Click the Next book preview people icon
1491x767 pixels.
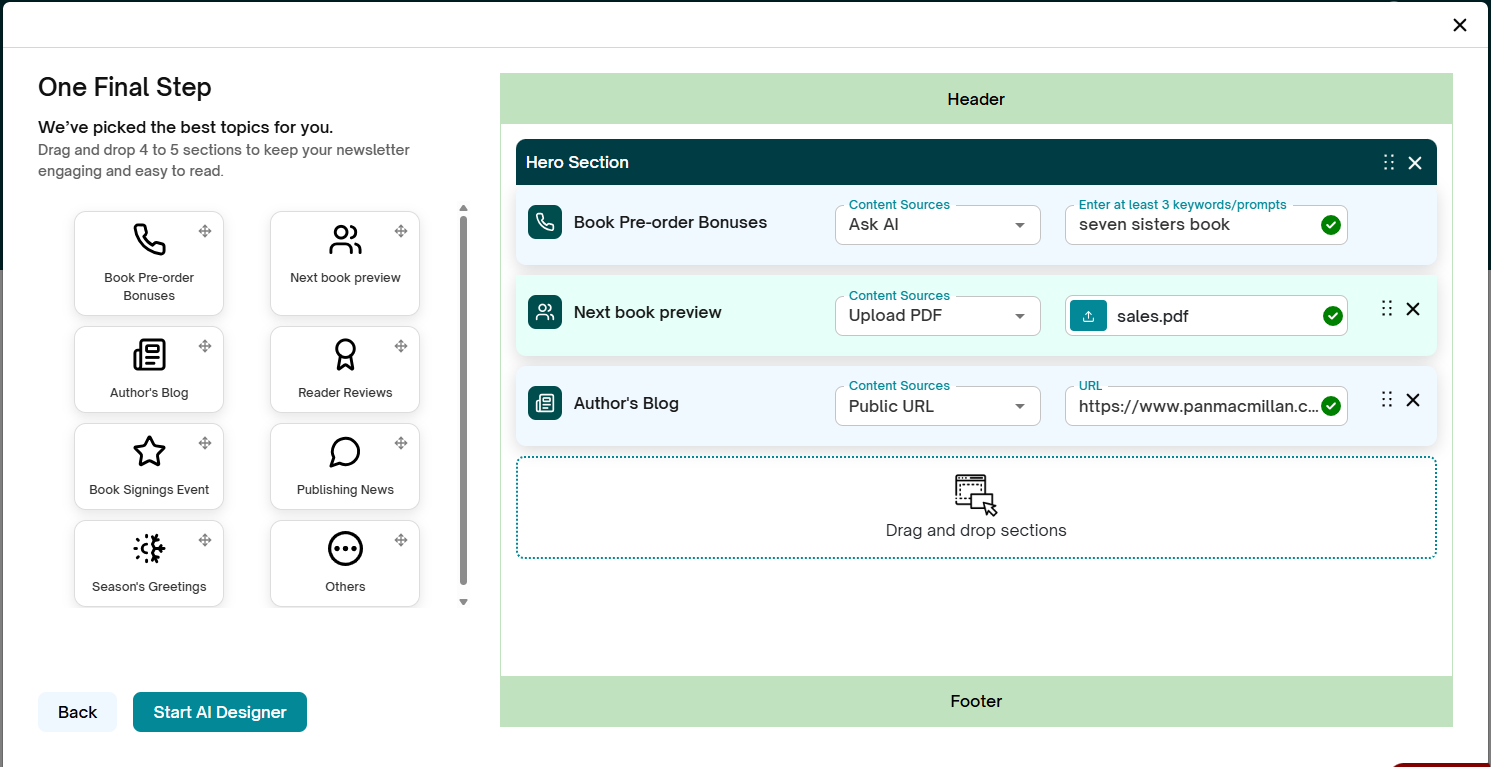pyautogui.click(x=344, y=240)
